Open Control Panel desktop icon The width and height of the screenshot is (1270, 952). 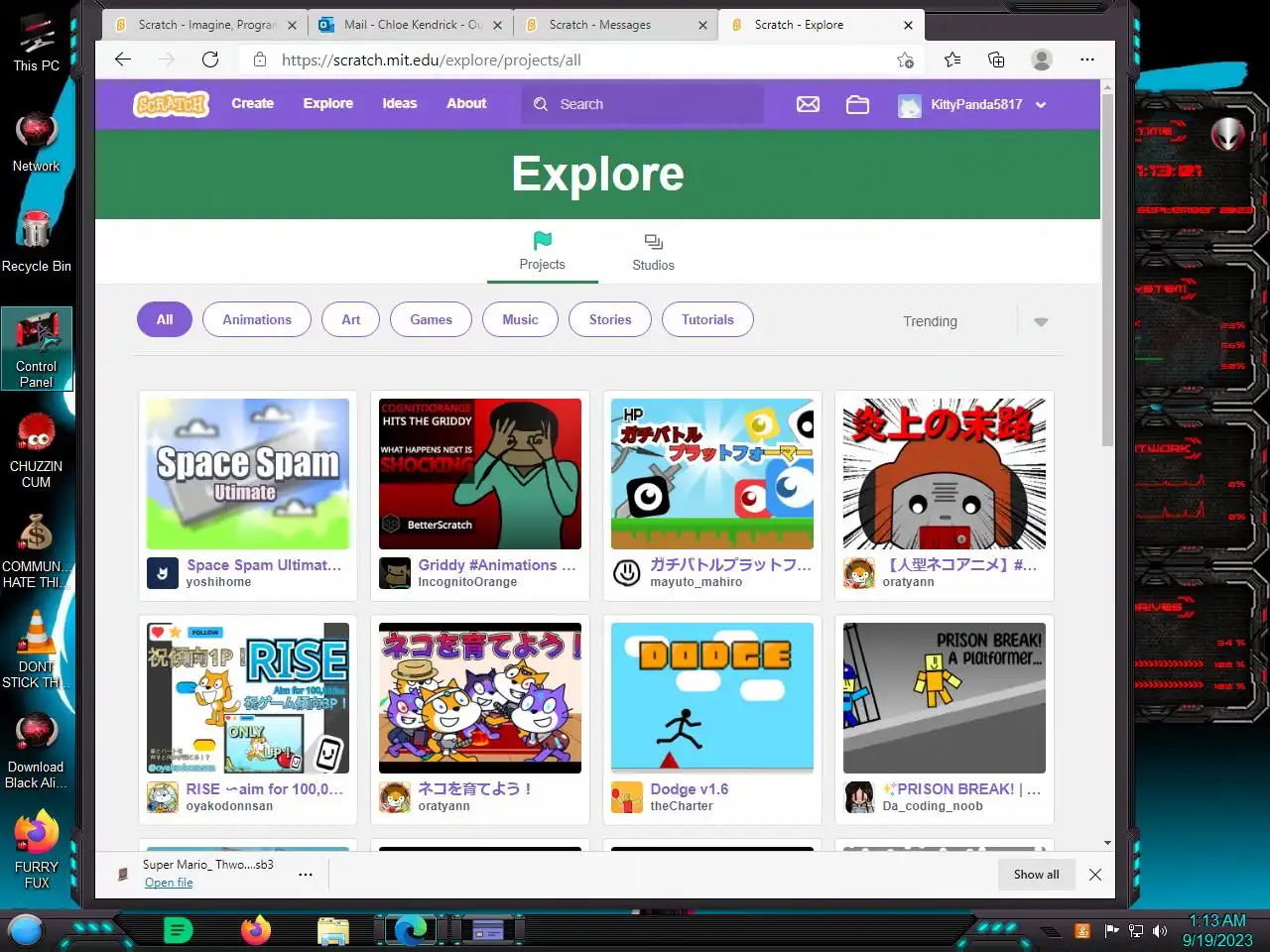pos(37,347)
